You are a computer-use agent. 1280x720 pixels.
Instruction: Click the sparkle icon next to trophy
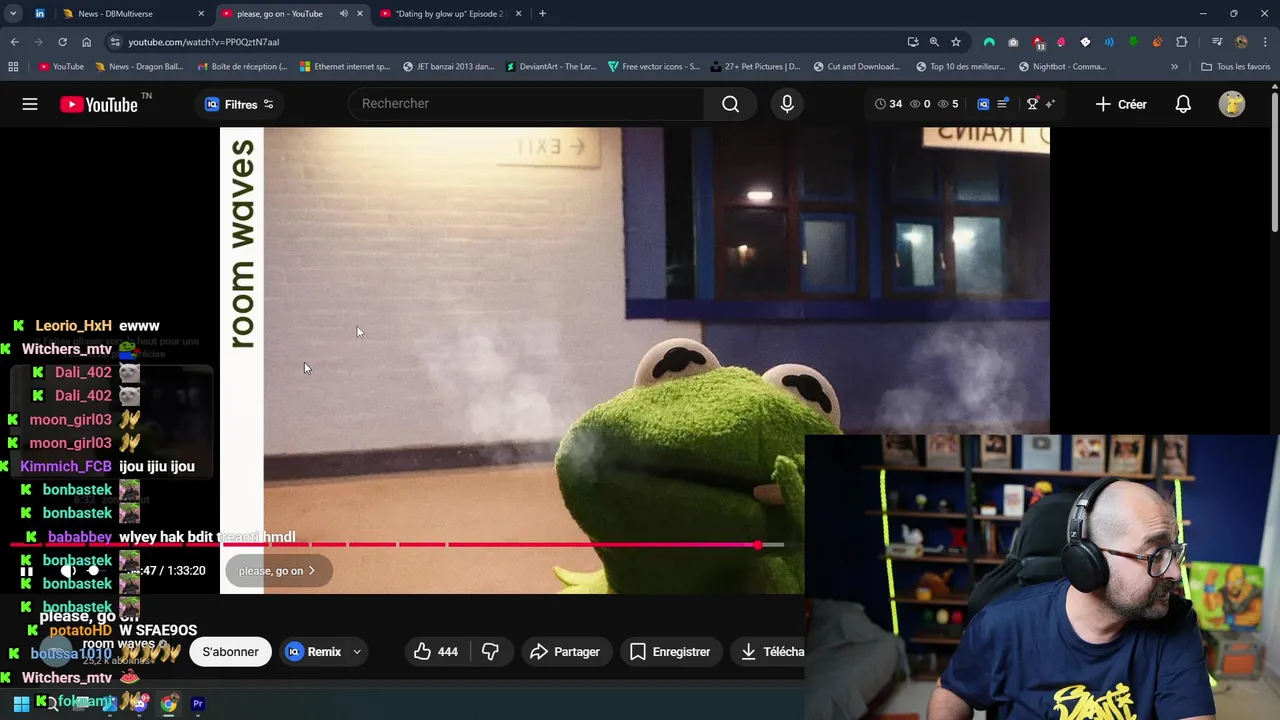(x=1050, y=104)
